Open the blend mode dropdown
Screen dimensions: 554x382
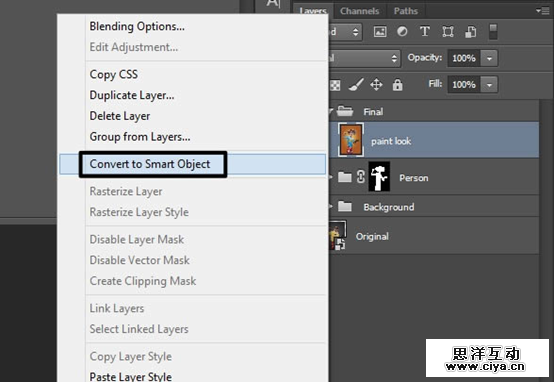point(365,58)
